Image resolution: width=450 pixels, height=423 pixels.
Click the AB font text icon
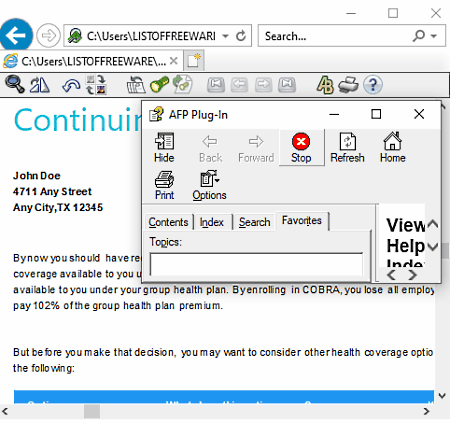[x=325, y=85]
